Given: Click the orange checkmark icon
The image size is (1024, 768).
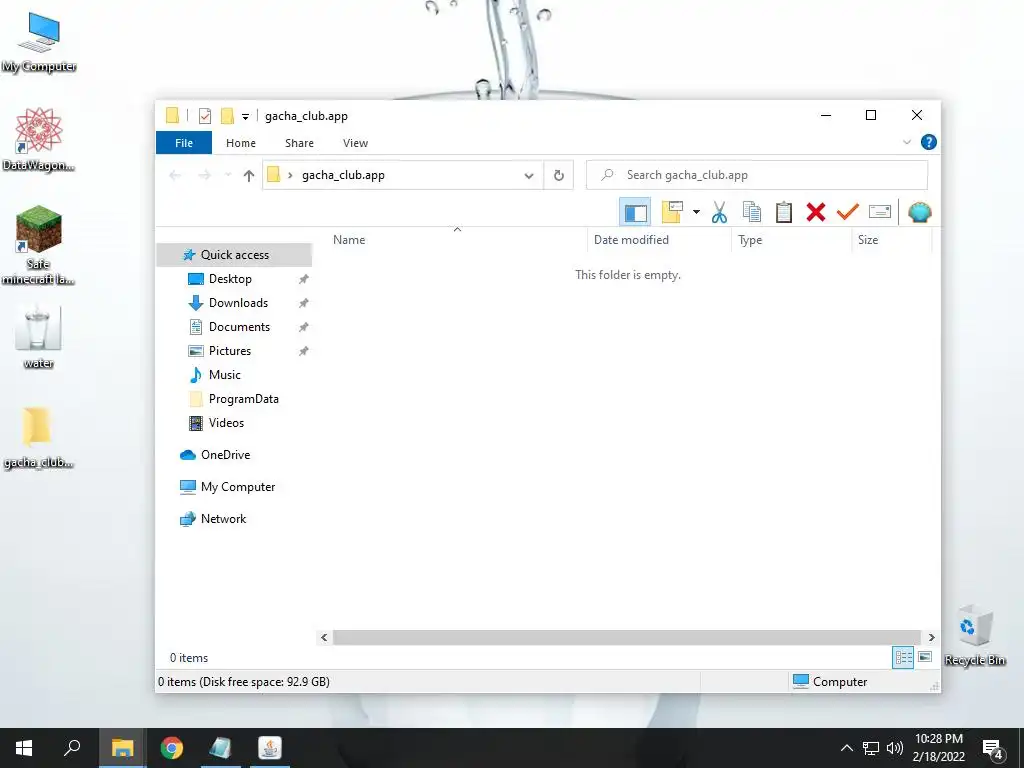Looking at the screenshot, I should (x=848, y=212).
